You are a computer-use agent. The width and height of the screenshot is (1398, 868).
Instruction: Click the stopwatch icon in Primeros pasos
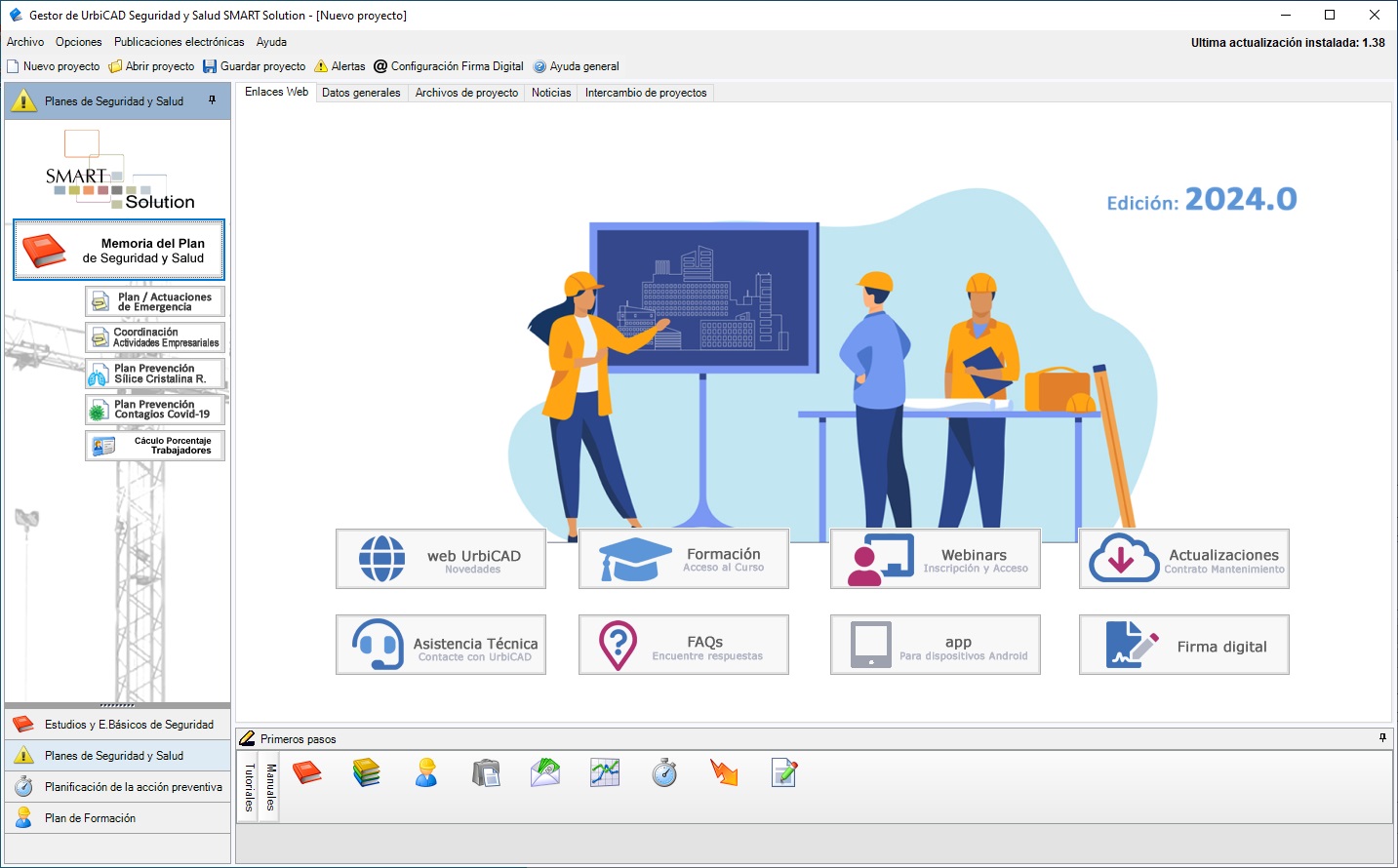point(664,773)
